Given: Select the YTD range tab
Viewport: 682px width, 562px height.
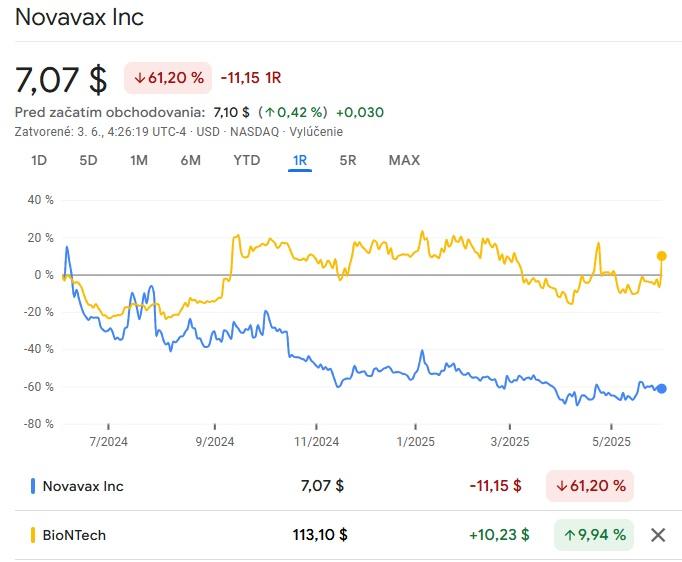Looking at the screenshot, I should [247, 161].
